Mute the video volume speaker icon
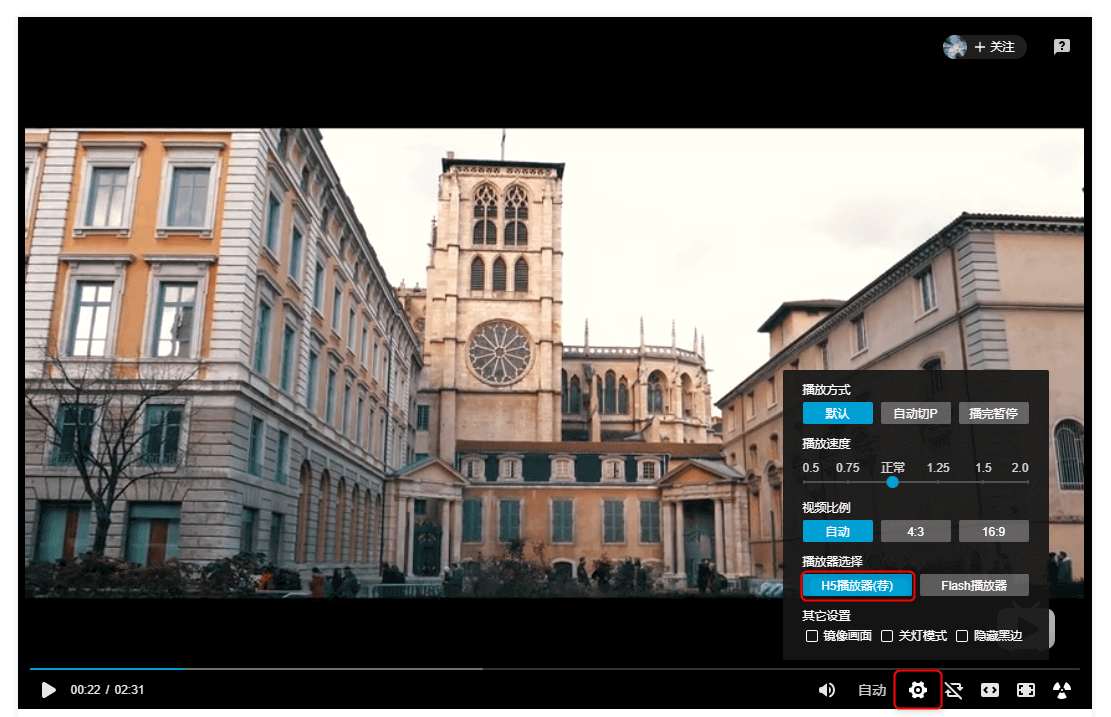 click(x=827, y=690)
